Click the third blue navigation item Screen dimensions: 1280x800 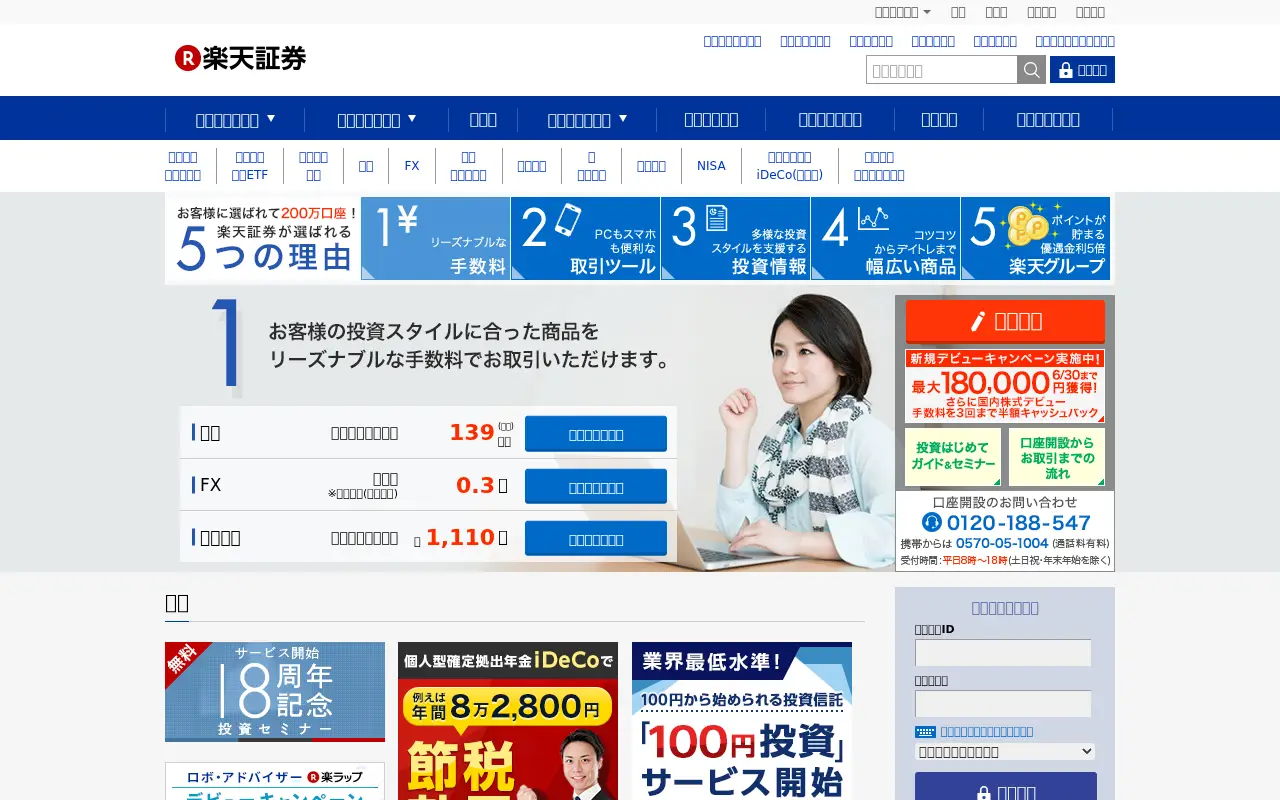pos(483,119)
